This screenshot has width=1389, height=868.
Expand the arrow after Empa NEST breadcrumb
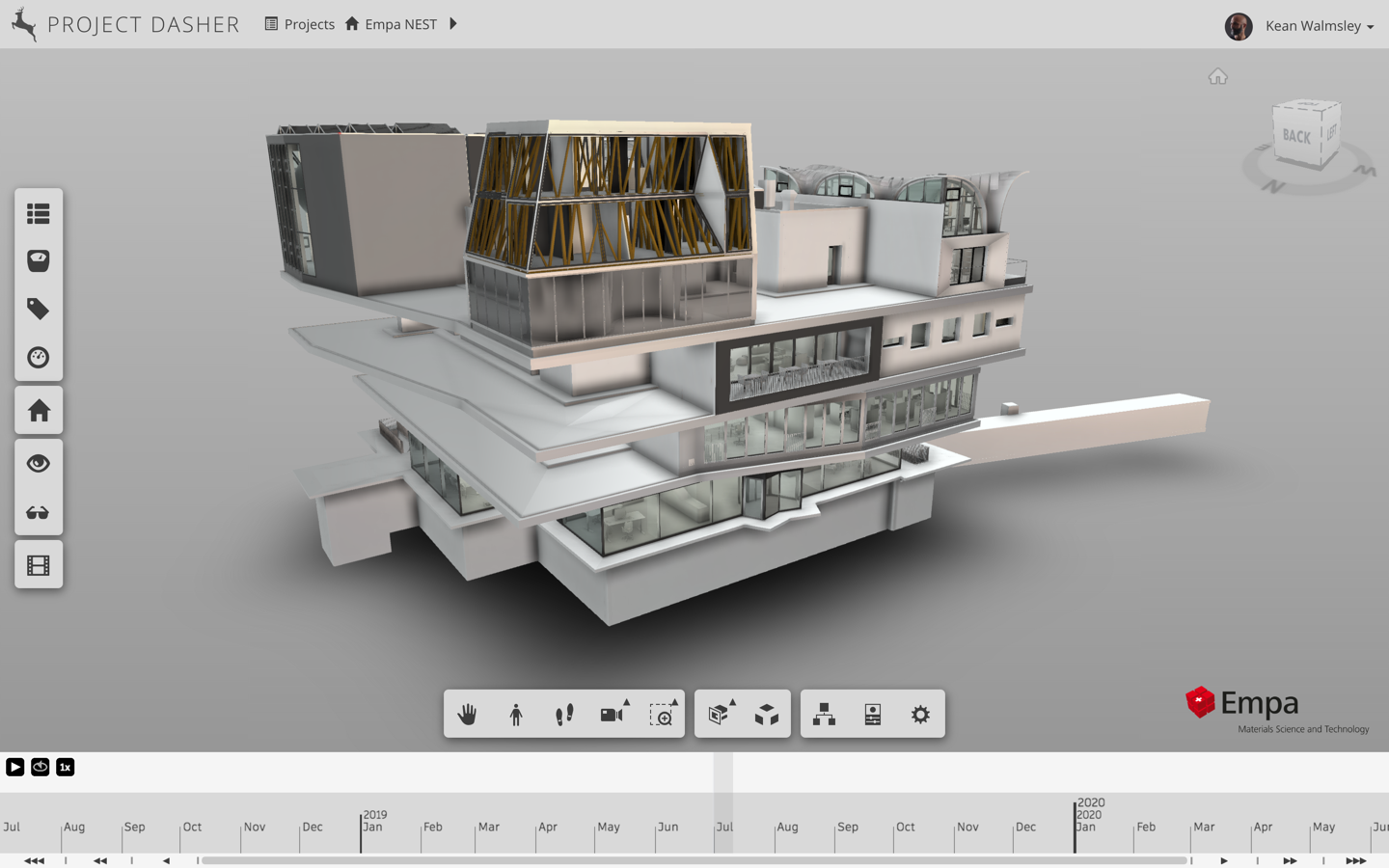click(453, 24)
